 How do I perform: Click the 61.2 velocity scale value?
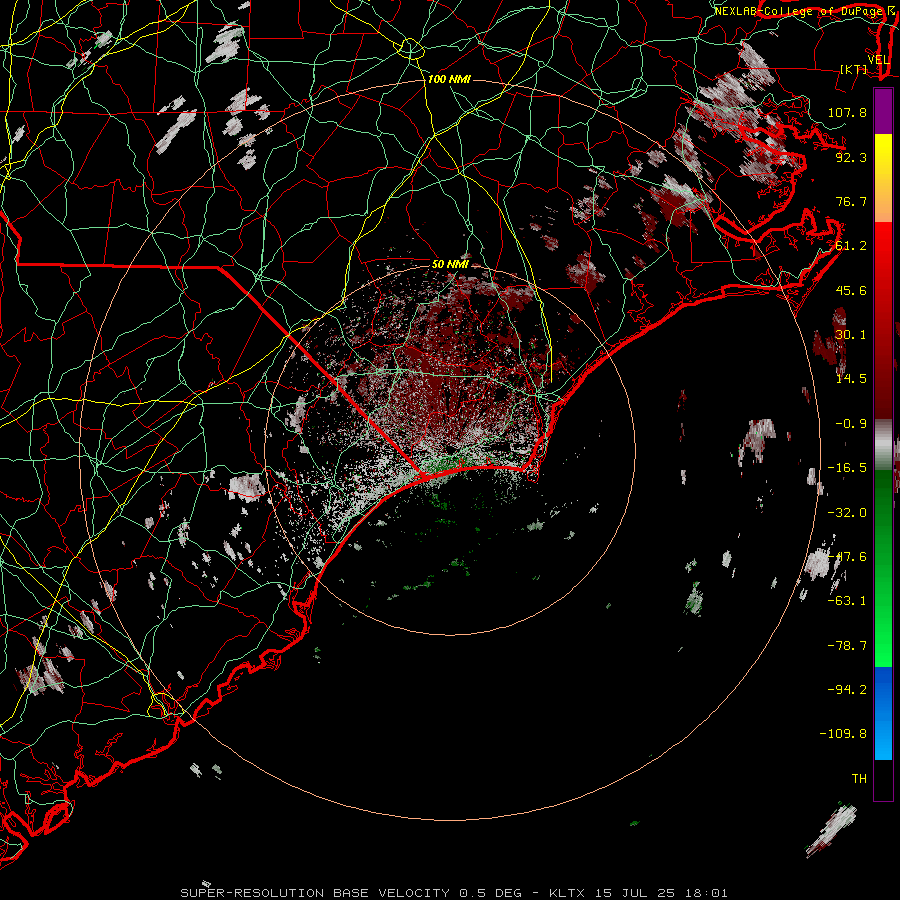(x=851, y=246)
